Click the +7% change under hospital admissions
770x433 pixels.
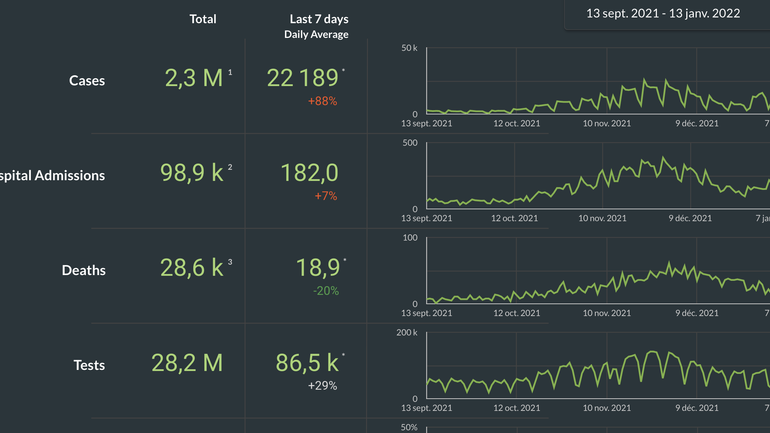point(326,196)
